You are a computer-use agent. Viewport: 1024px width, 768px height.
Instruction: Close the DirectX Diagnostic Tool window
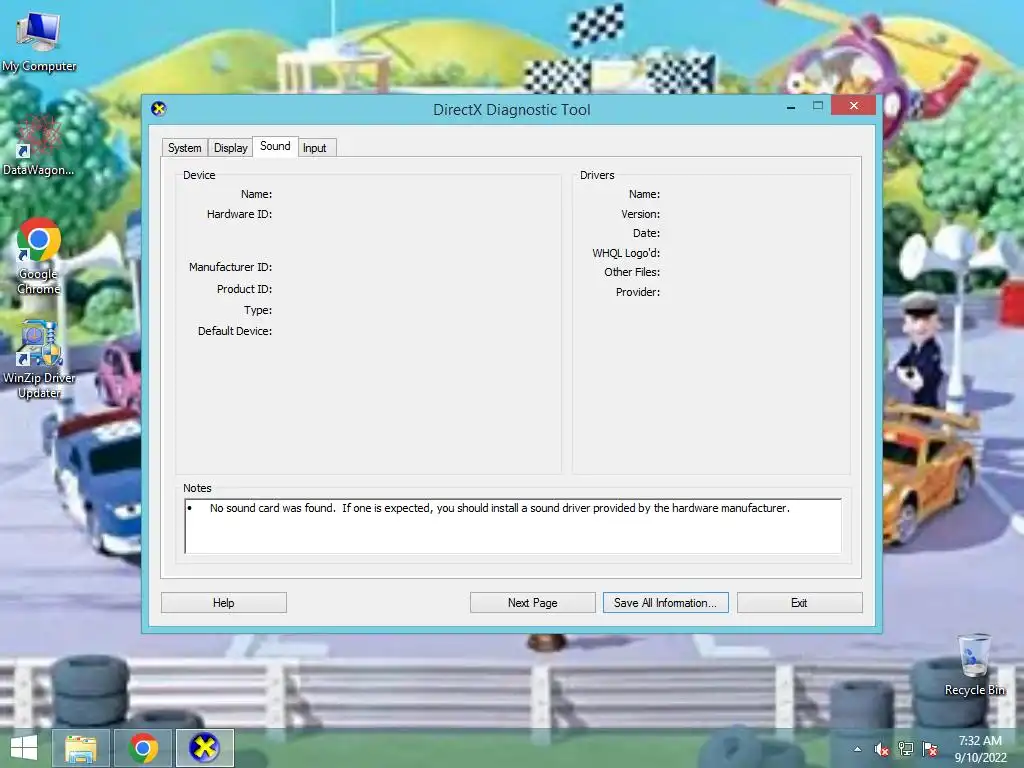[x=854, y=105]
